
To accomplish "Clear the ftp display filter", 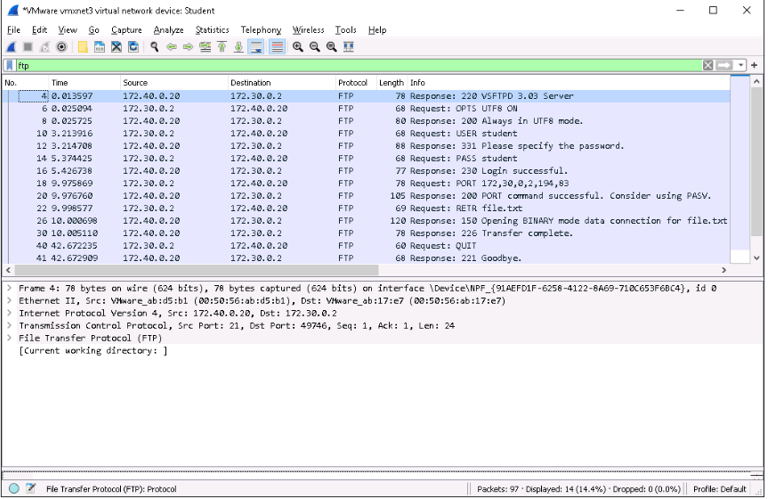I will [708, 65].
